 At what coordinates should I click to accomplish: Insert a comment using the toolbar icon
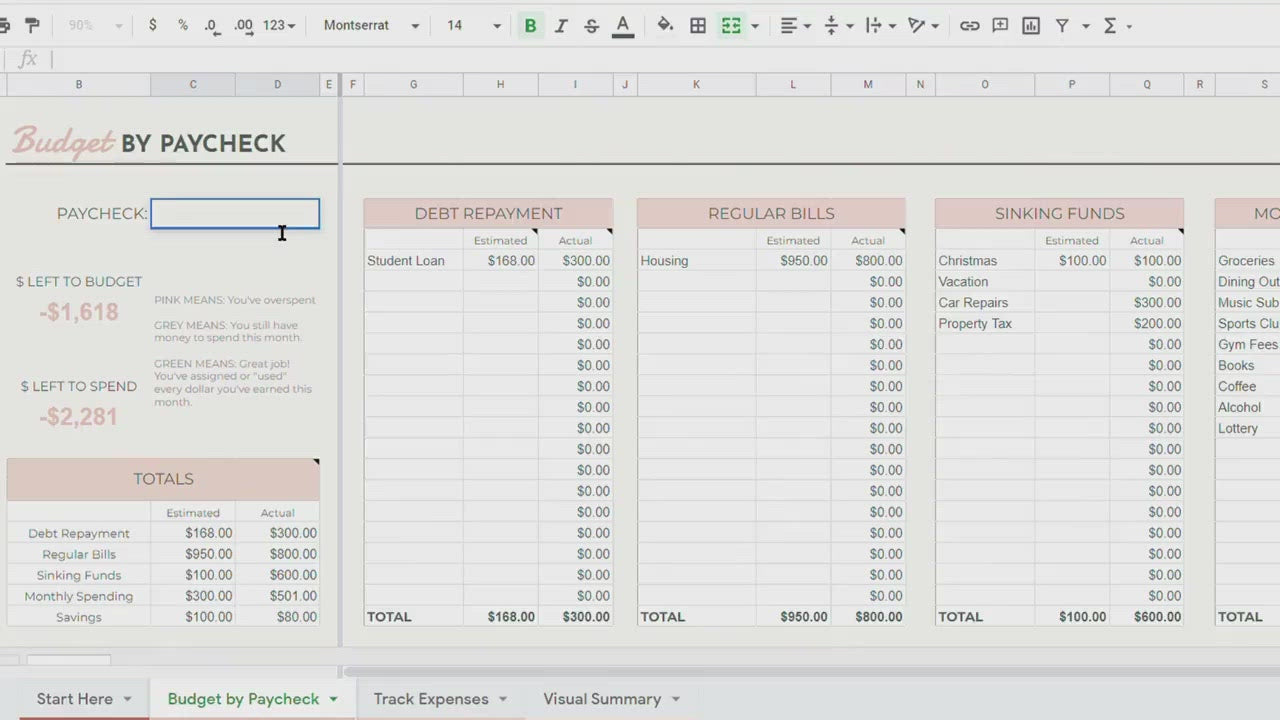click(x=1000, y=25)
